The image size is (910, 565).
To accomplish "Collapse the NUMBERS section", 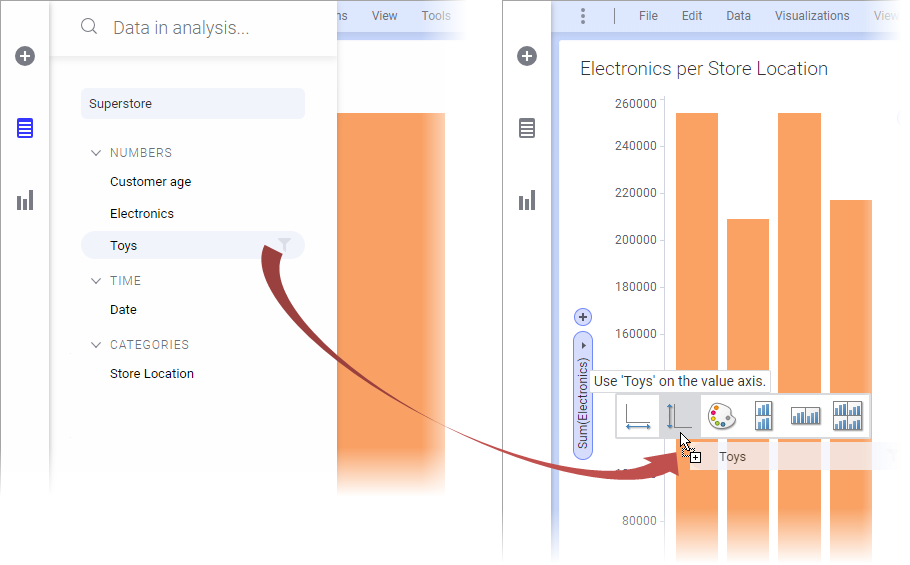I will point(96,153).
